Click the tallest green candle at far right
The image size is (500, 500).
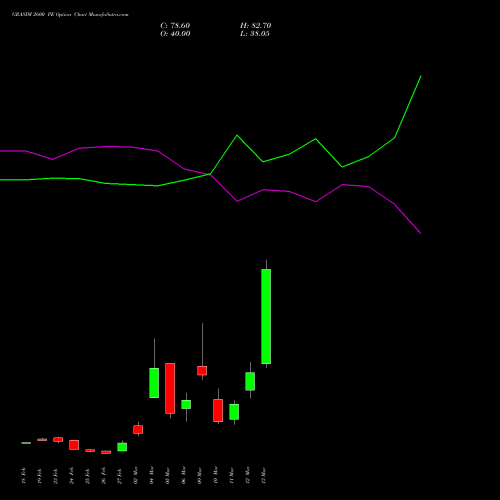tap(266, 316)
